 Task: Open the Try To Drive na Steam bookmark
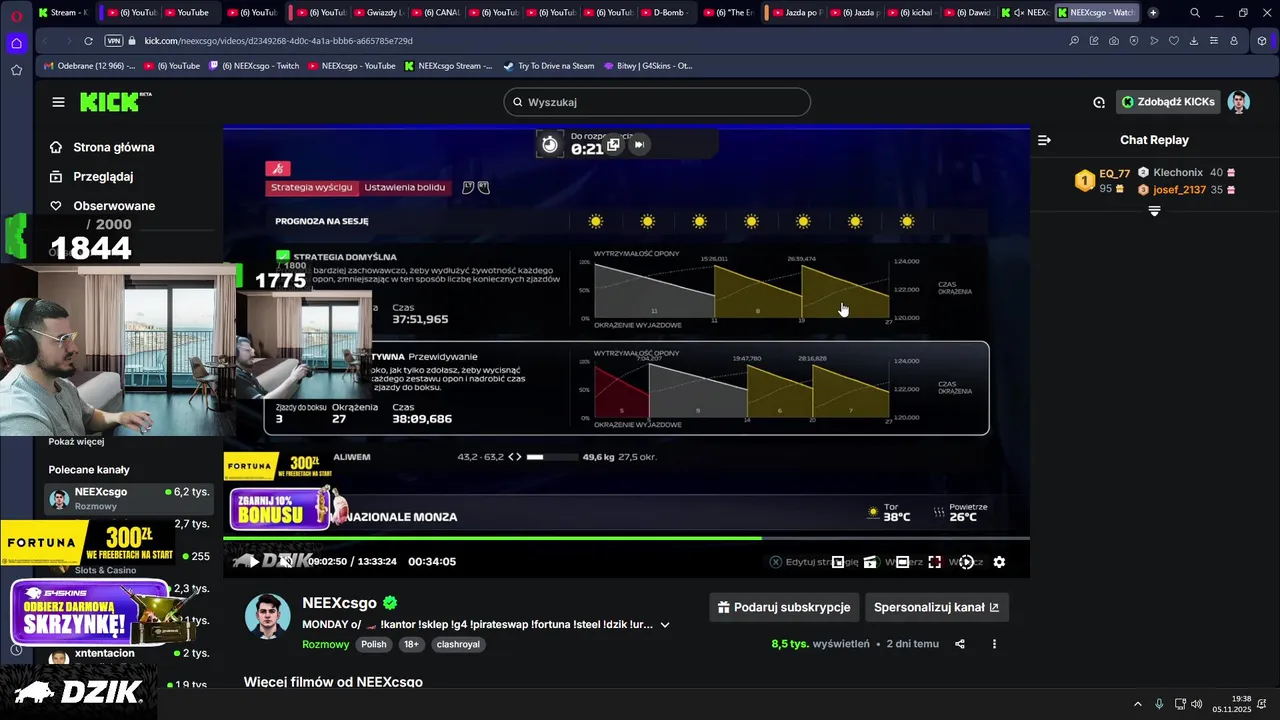548,66
